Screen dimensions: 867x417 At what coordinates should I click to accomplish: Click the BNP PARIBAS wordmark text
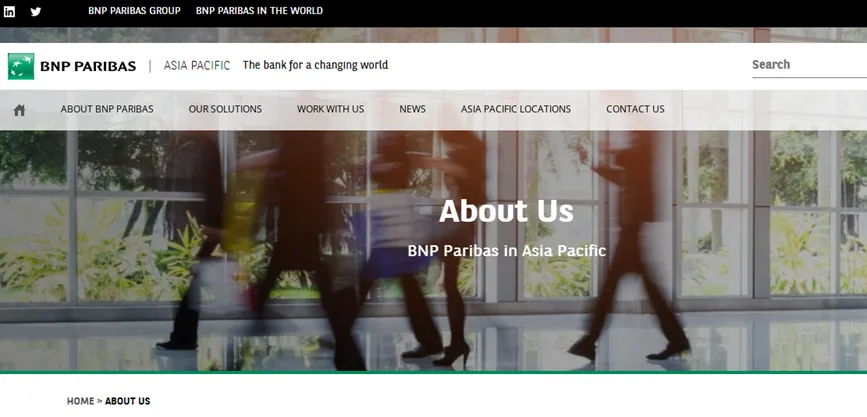(88, 66)
